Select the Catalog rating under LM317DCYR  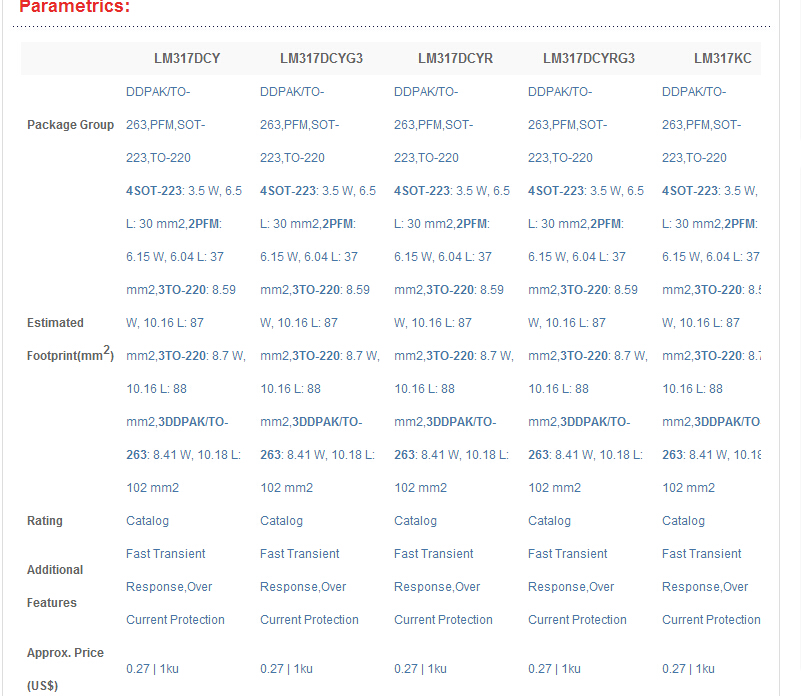[415, 521]
